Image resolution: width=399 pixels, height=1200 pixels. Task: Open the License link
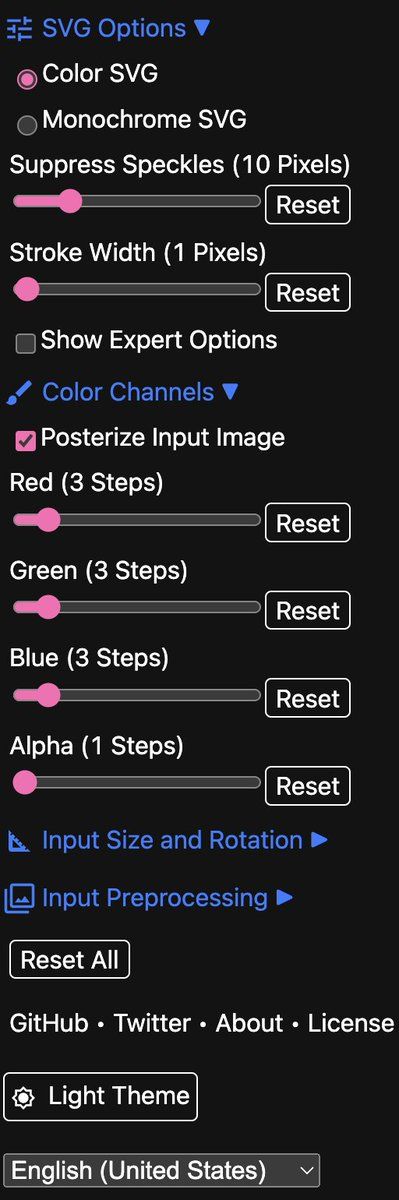(351, 1023)
